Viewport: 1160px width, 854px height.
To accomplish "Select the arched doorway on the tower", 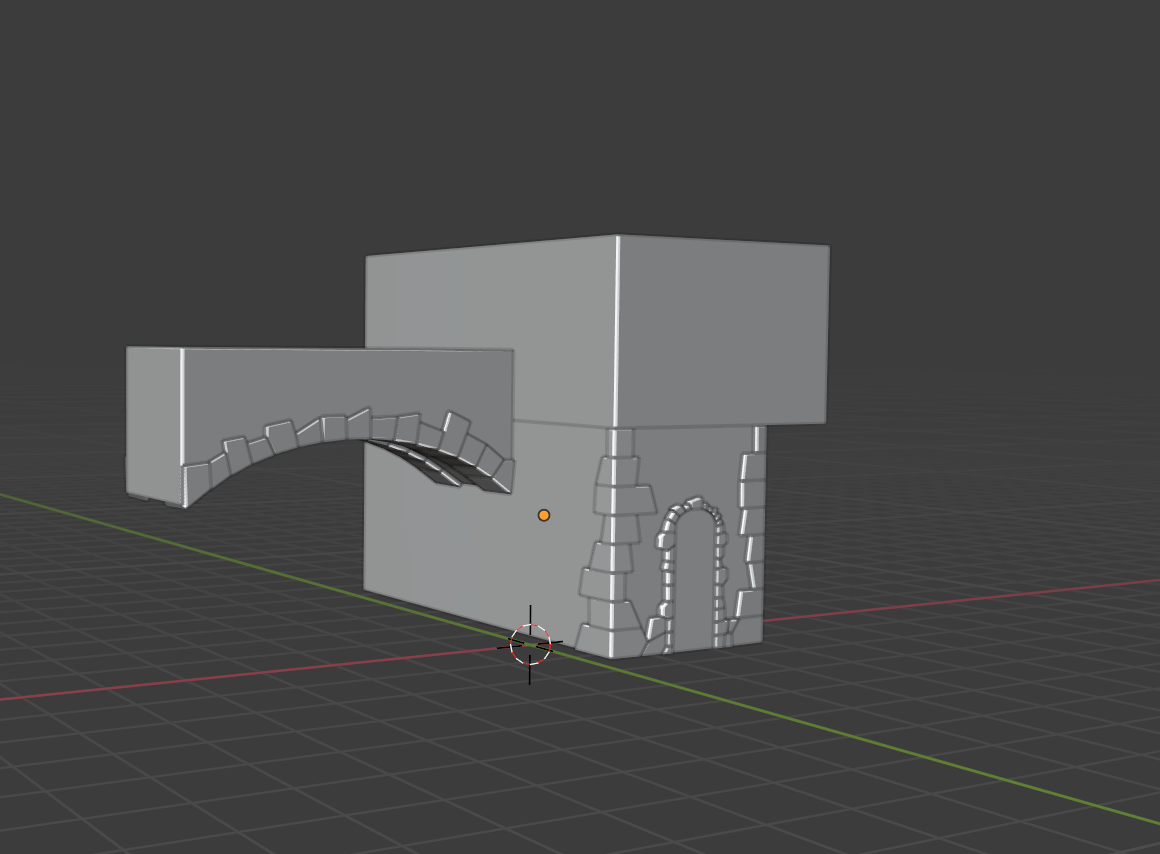I will pyautogui.click(x=693, y=574).
